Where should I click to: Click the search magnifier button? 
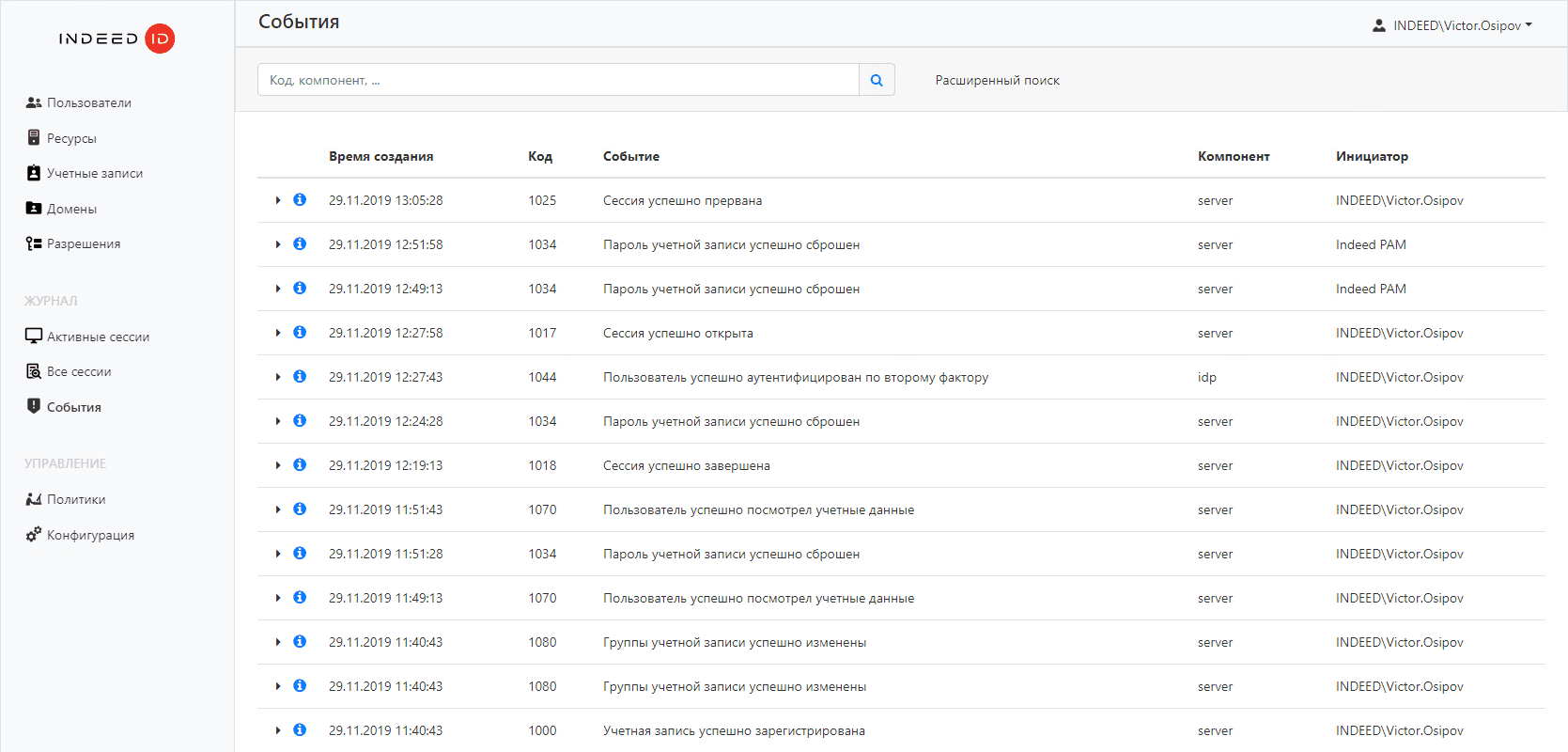coord(877,80)
